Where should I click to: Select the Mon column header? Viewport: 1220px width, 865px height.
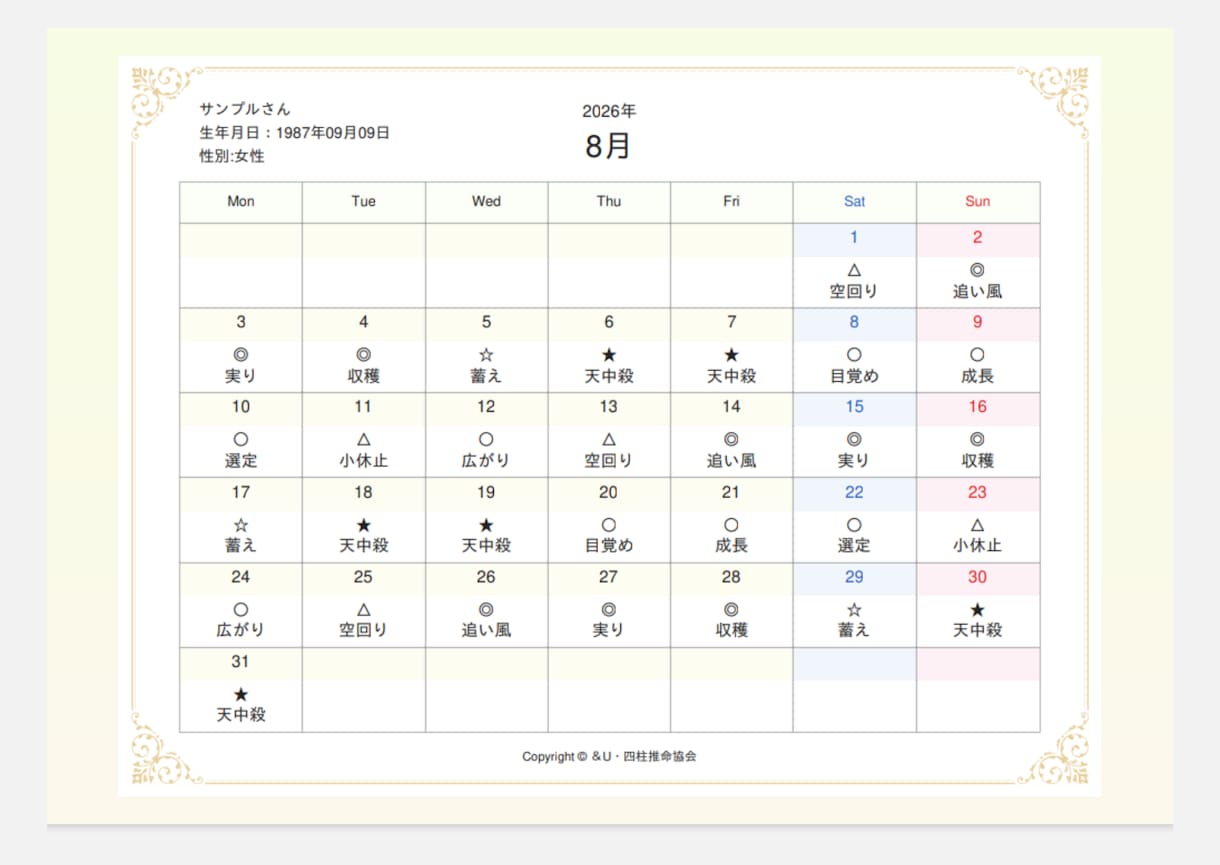click(241, 202)
